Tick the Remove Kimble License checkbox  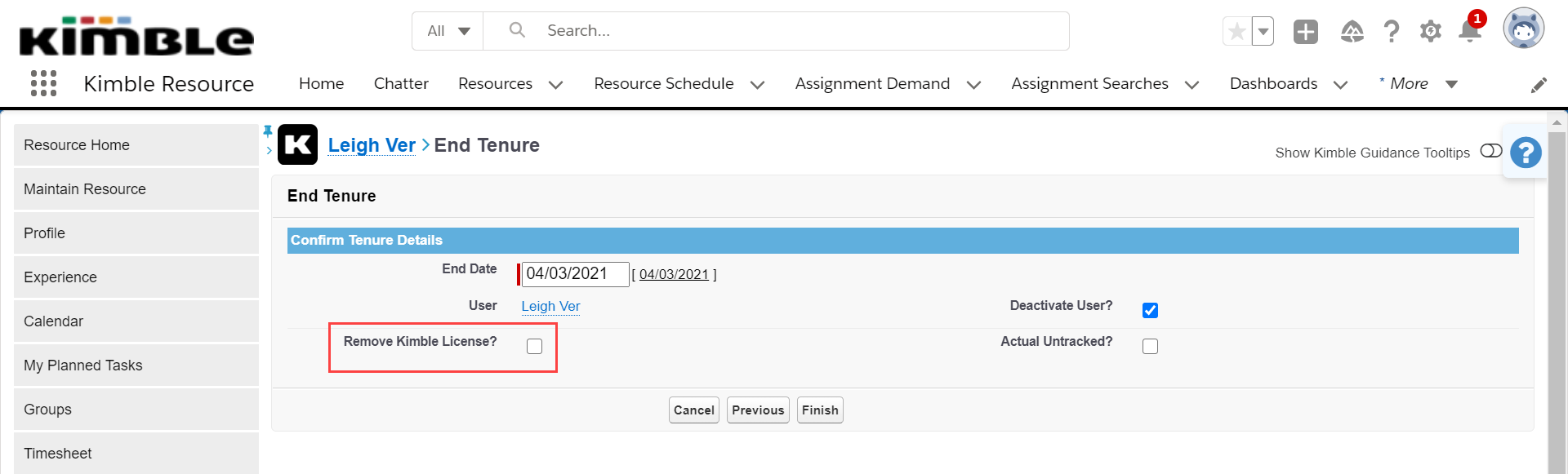[x=534, y=347]
